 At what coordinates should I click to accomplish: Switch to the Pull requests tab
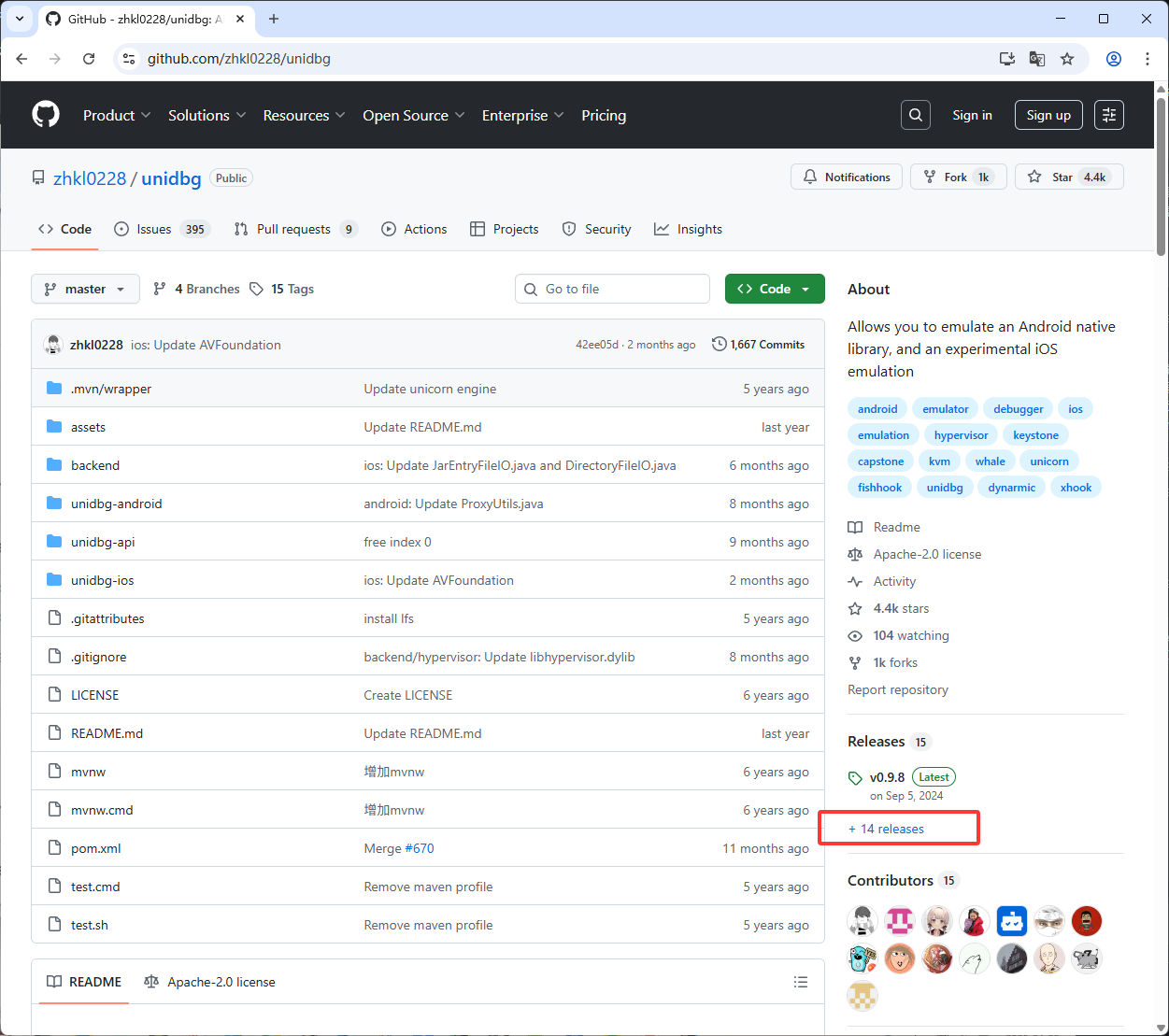295,229
